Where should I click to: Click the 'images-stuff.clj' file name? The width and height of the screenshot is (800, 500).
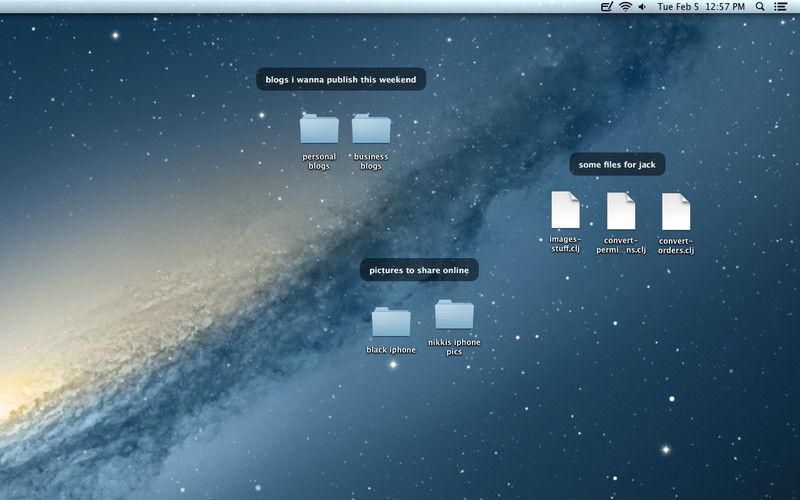pos(565,244)
